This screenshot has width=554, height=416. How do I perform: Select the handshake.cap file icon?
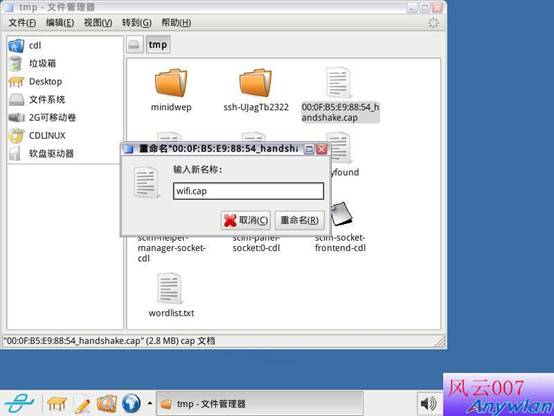click(x=339, y=83)
